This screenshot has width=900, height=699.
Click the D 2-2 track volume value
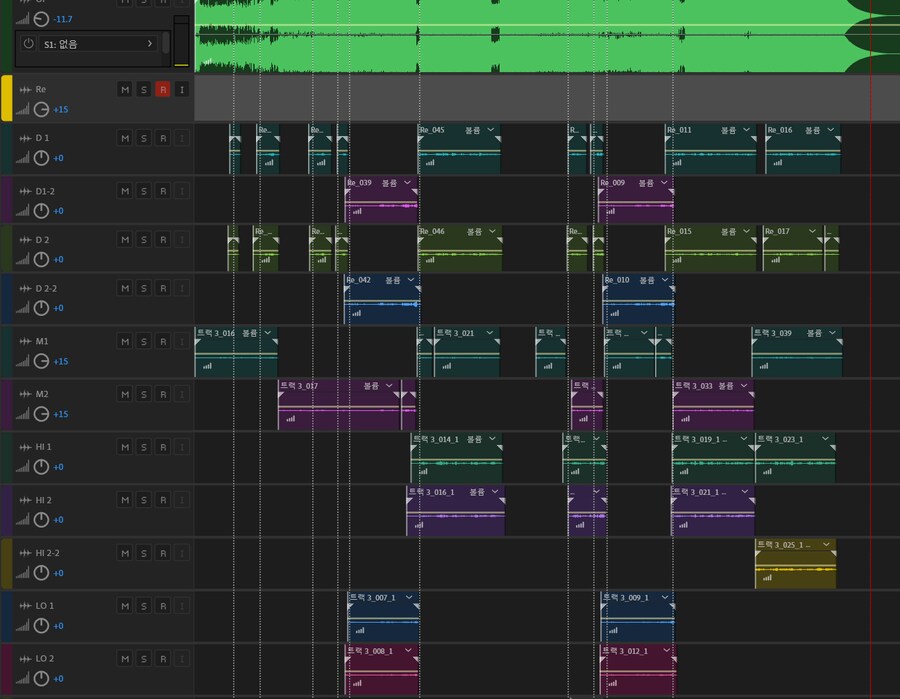58,311
